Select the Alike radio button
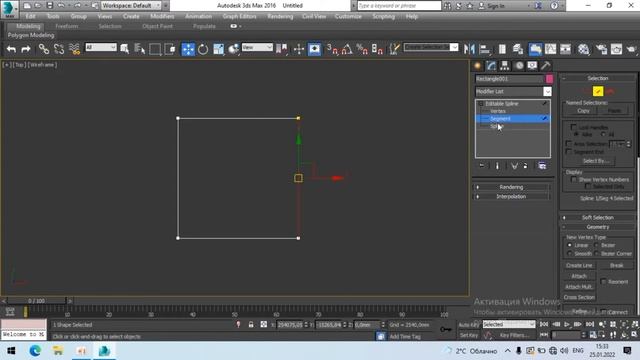Screen dimensions: 640x360 pyautogui.click(x=576, y=134)
